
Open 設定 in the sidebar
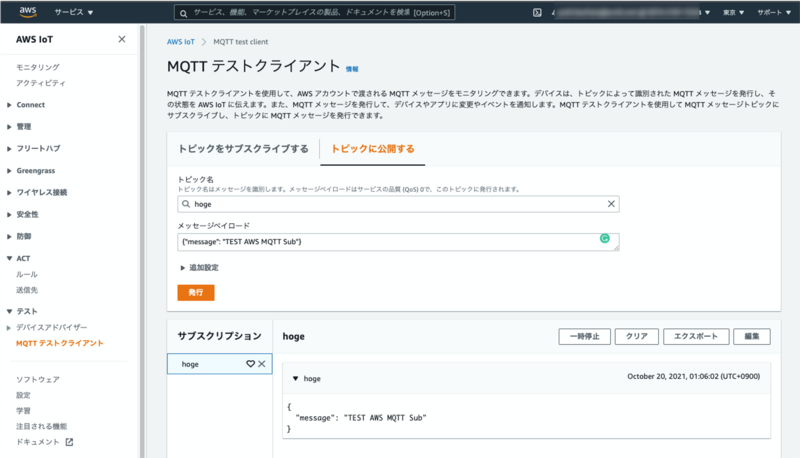tap(23, 395)
